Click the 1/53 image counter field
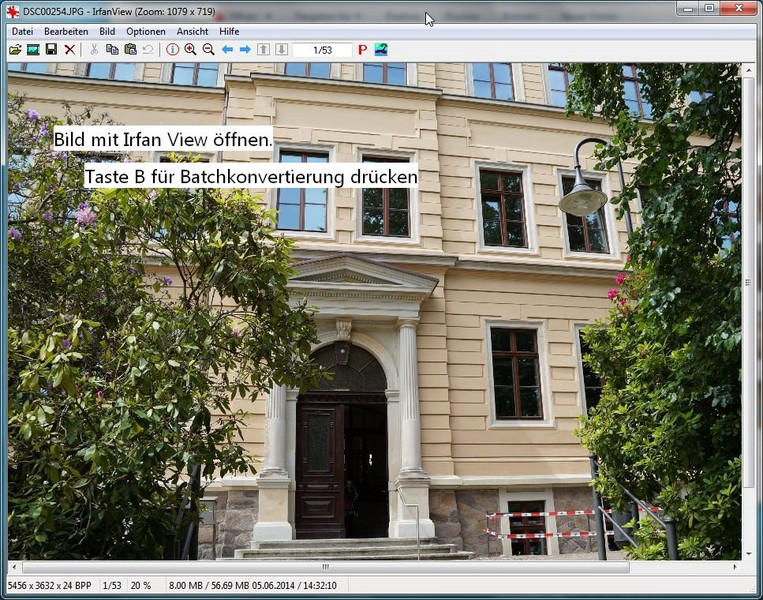 click(322, 49)
